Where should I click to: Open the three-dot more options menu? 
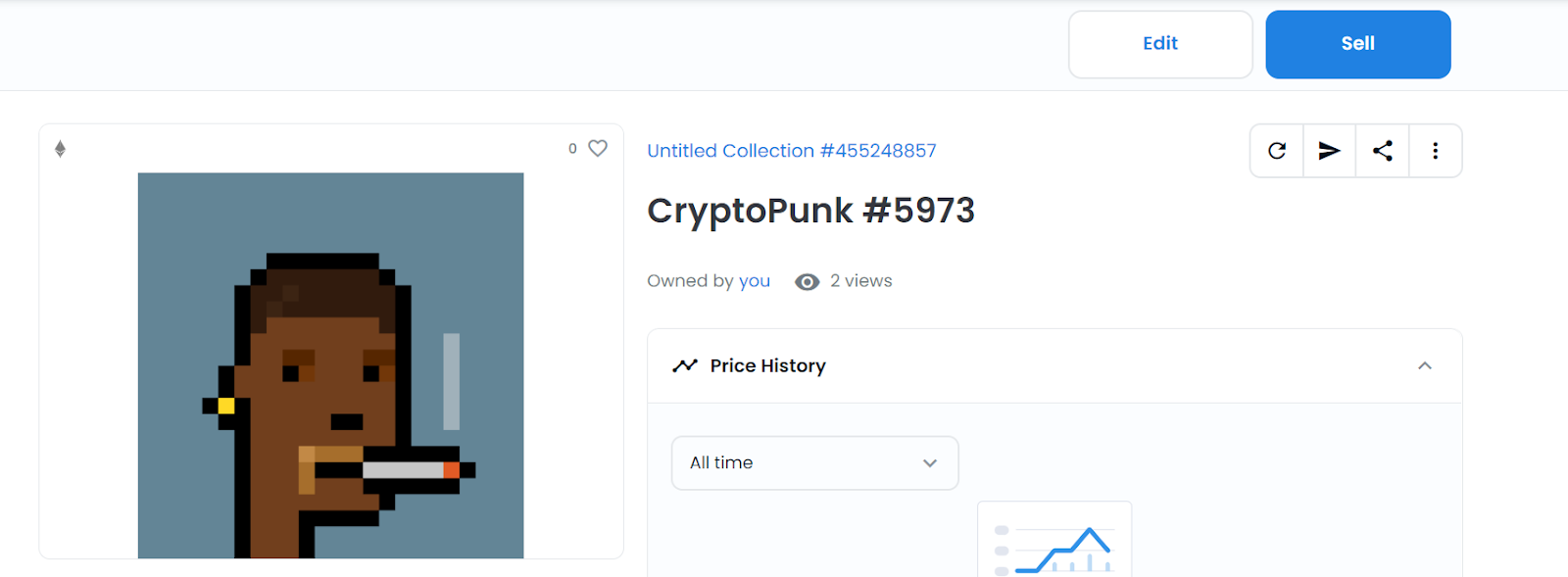tap(1435, 151)
